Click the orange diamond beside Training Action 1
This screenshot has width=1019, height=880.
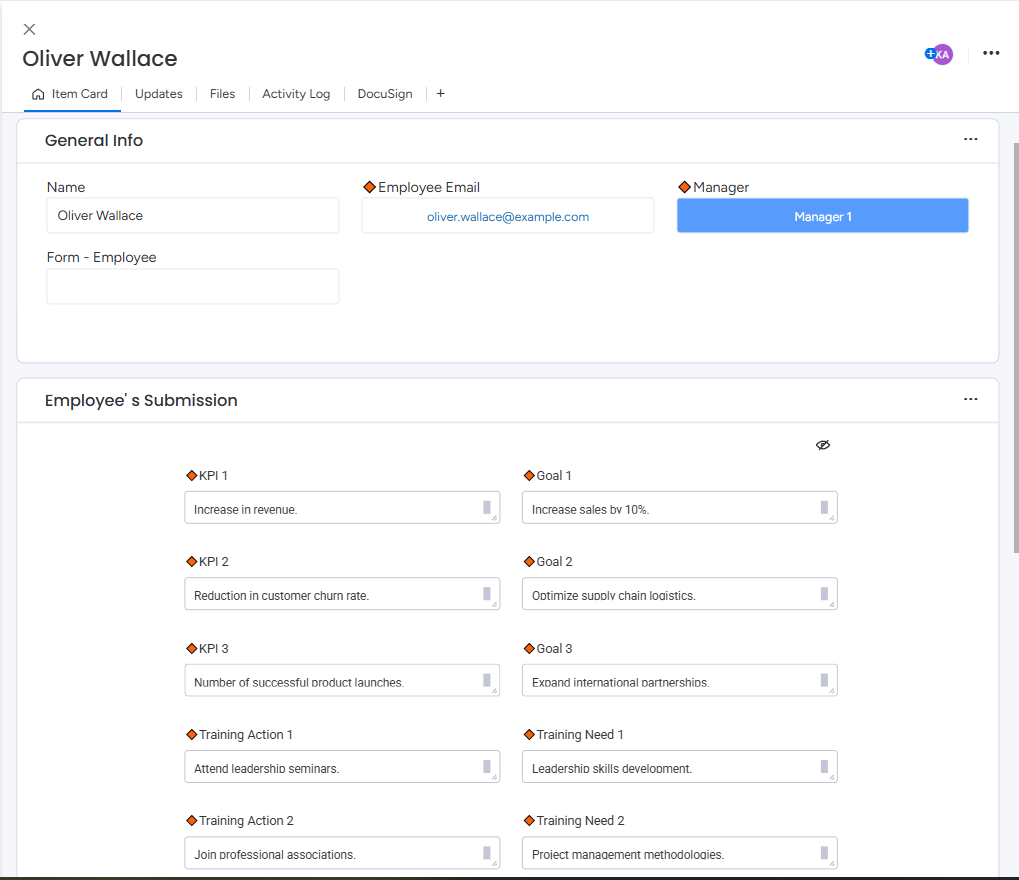point(192,734)
